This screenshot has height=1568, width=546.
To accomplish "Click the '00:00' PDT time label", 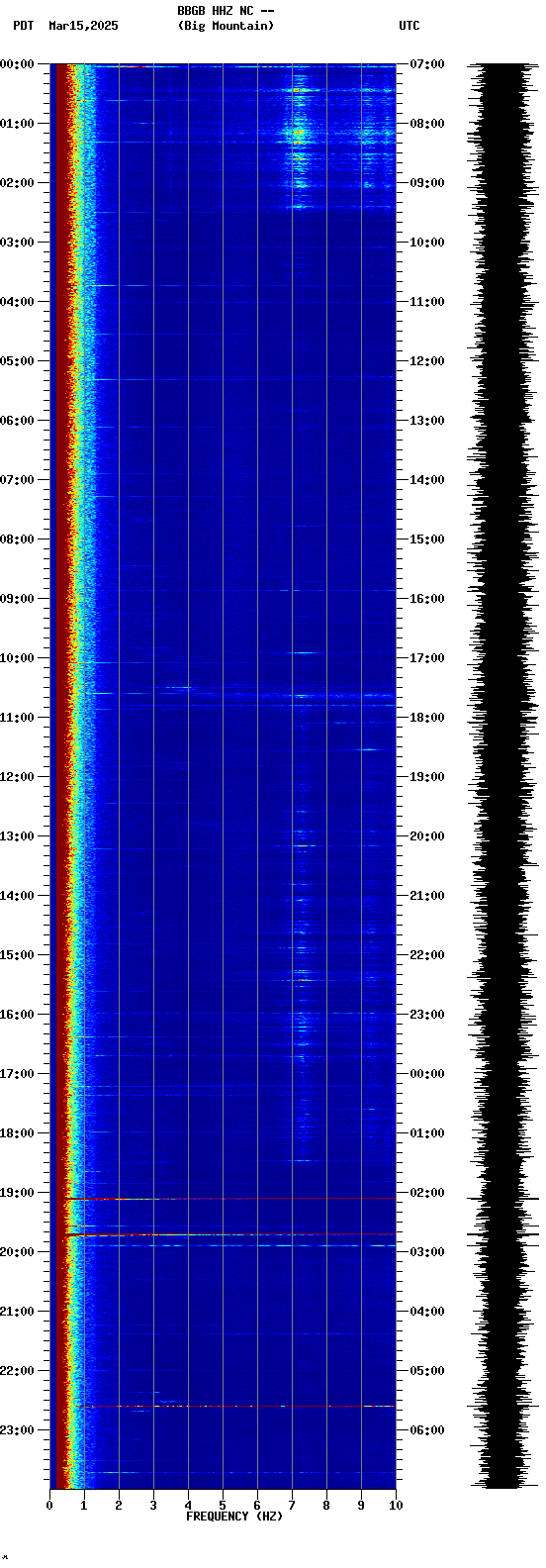I will (x=17, y=64).
